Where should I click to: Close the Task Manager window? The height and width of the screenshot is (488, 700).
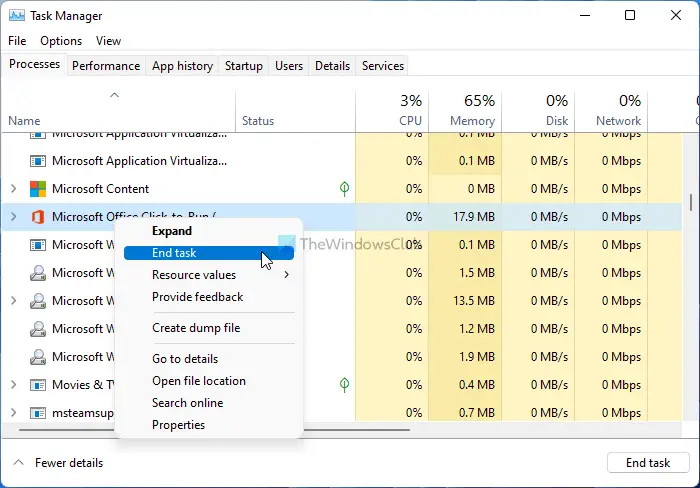point(676,16)
